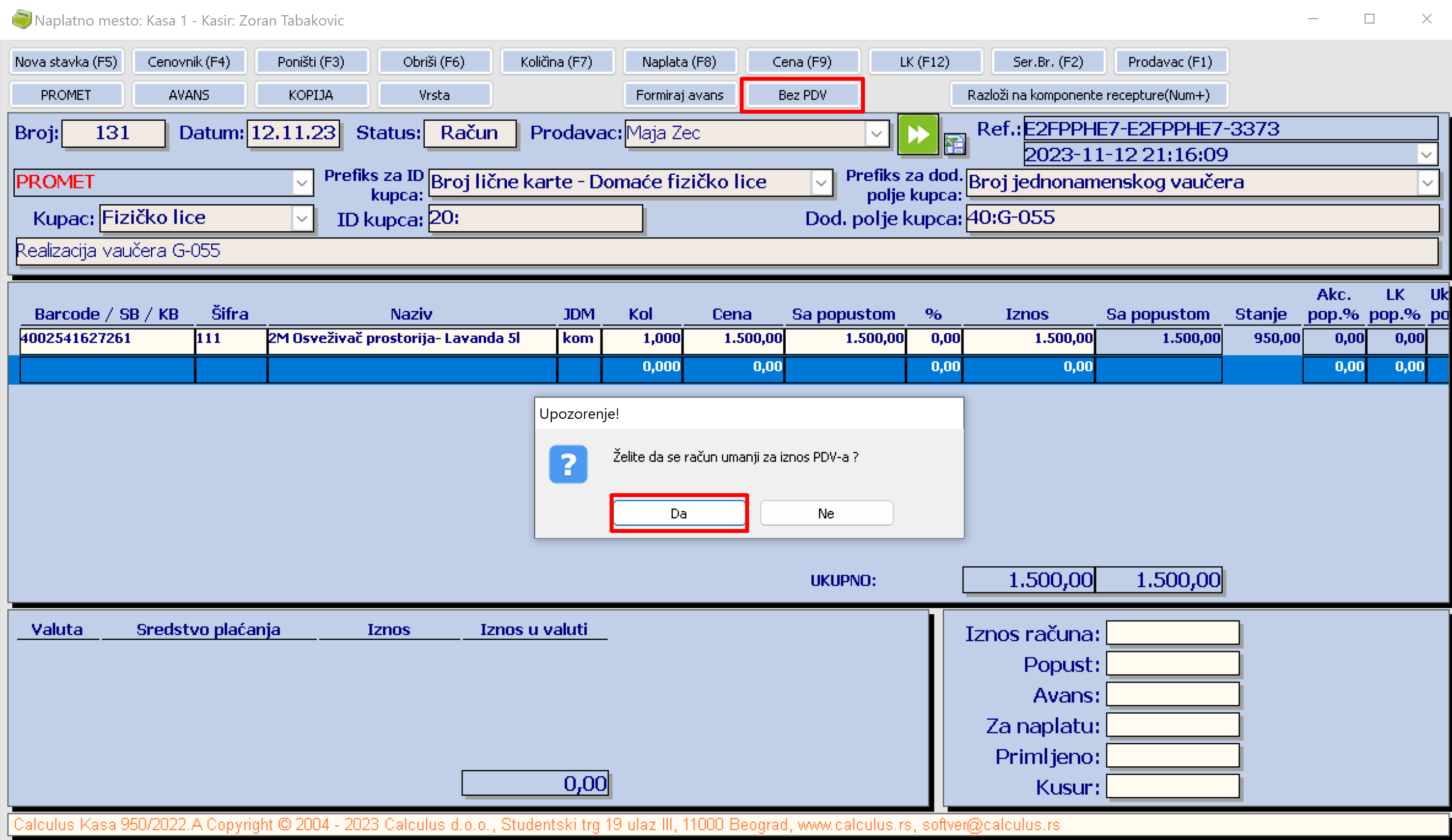Open Prefiks za ID kupca dropdown
This screenshot has height=840, width=1452.
821,183
